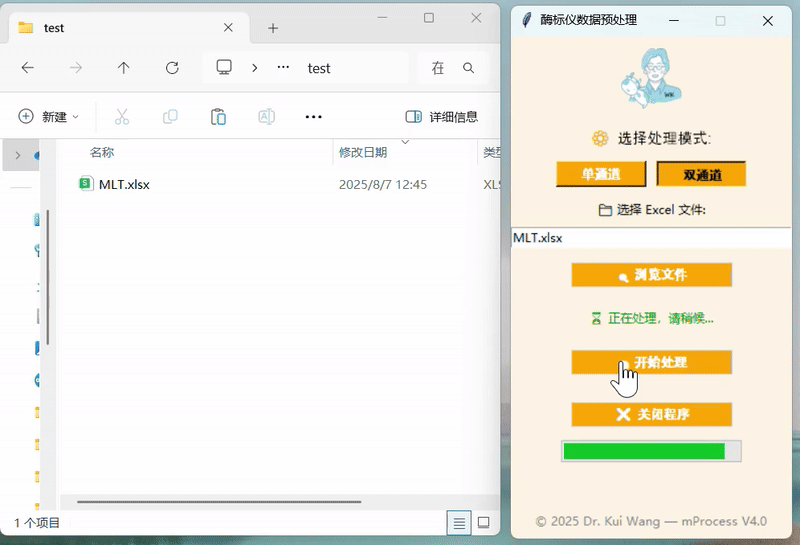Expand the navigation pane tree chevron

click(17, 155)
